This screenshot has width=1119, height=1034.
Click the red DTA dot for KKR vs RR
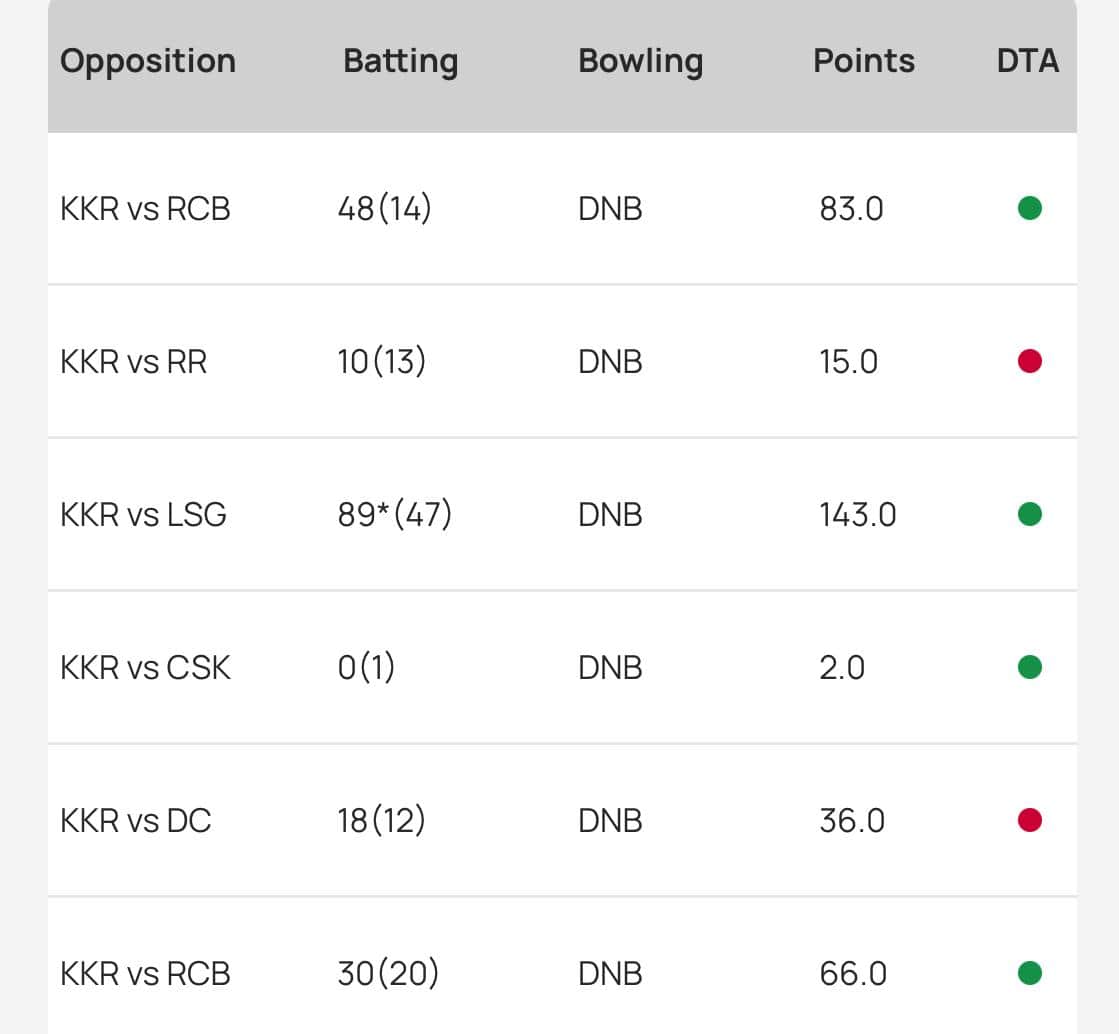1029,361
